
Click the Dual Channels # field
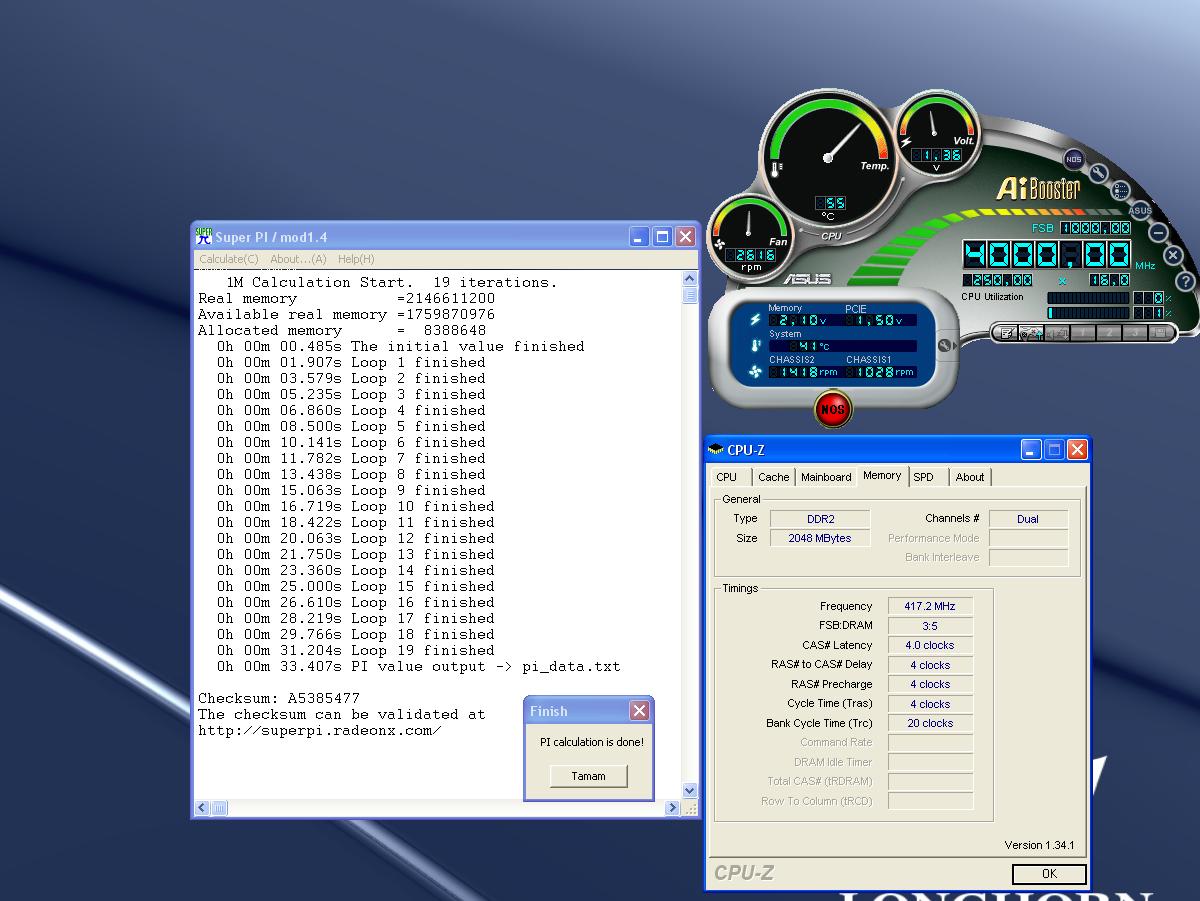(1028, 519)
